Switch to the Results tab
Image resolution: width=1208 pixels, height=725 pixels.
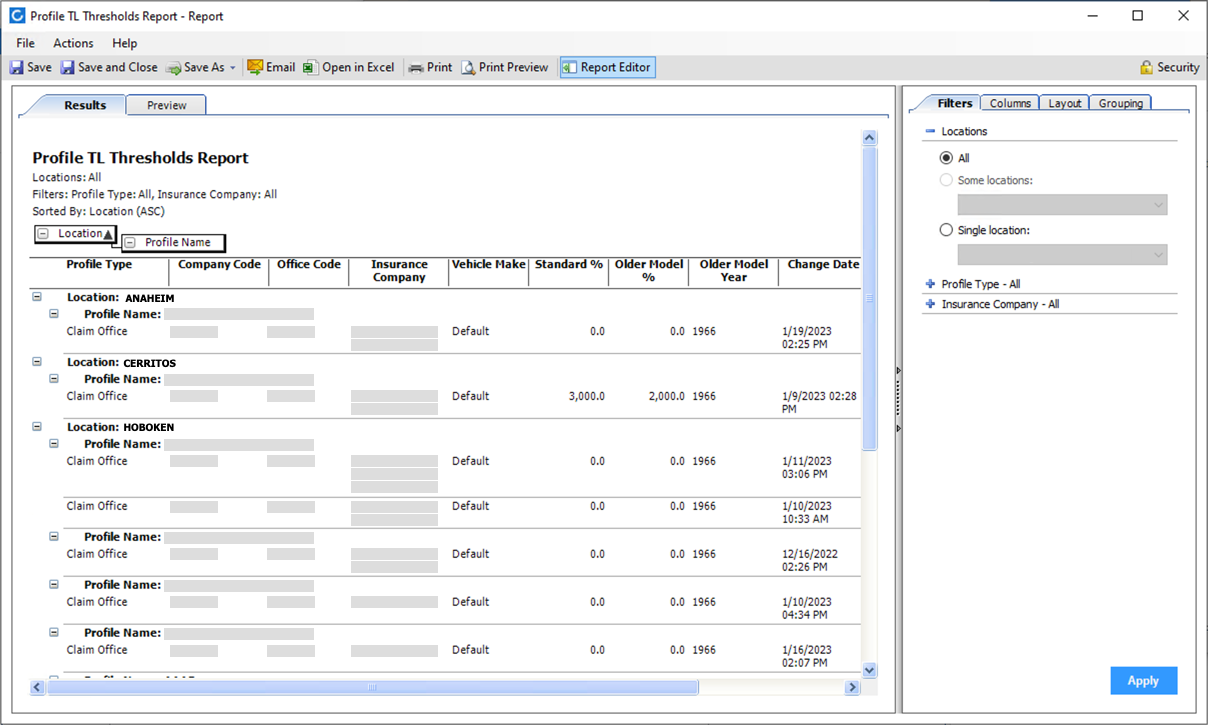[85, 105]
